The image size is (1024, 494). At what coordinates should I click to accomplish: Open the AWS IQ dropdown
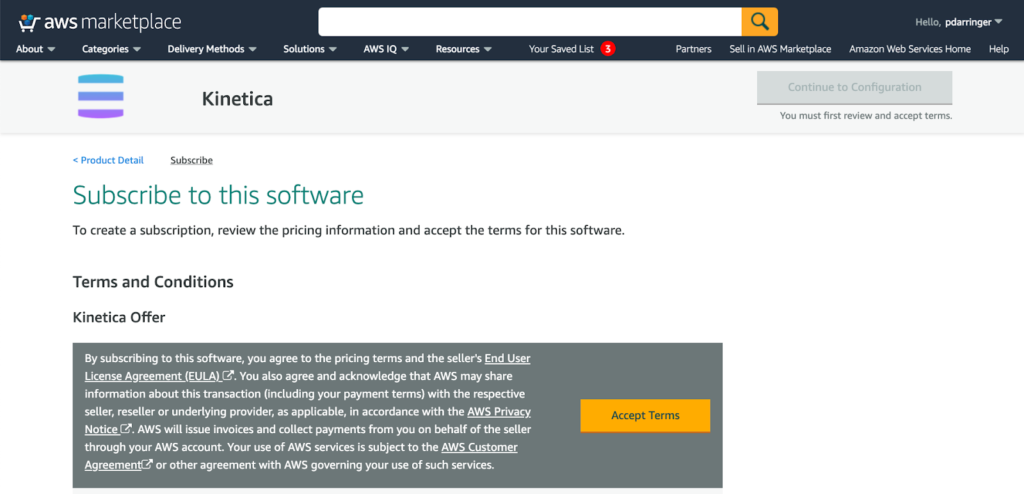pos(386,49)
